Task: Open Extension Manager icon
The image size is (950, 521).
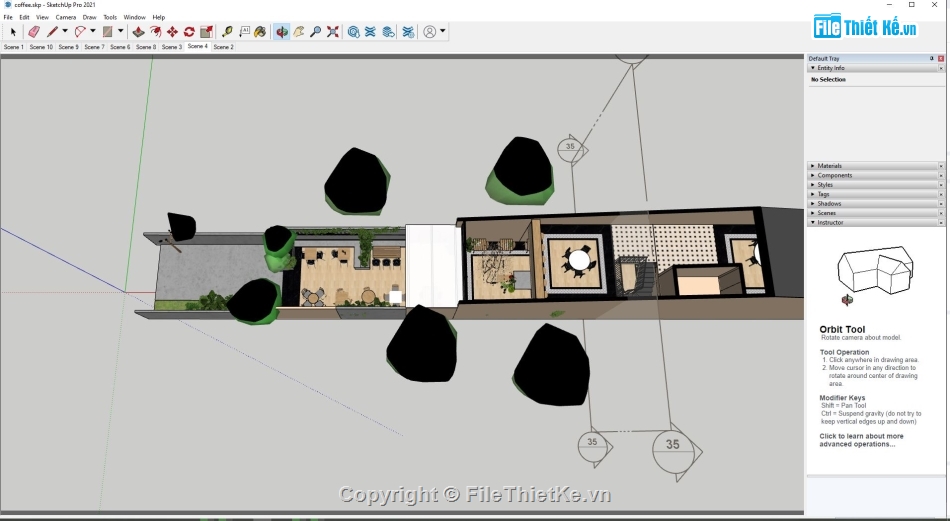Action: [x=409, y=32]
